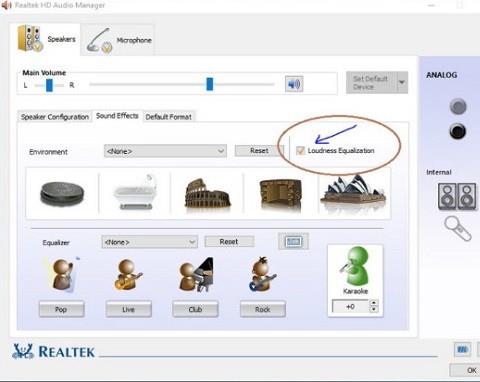Open the Environment dropdown list

[x=165, y=151]
